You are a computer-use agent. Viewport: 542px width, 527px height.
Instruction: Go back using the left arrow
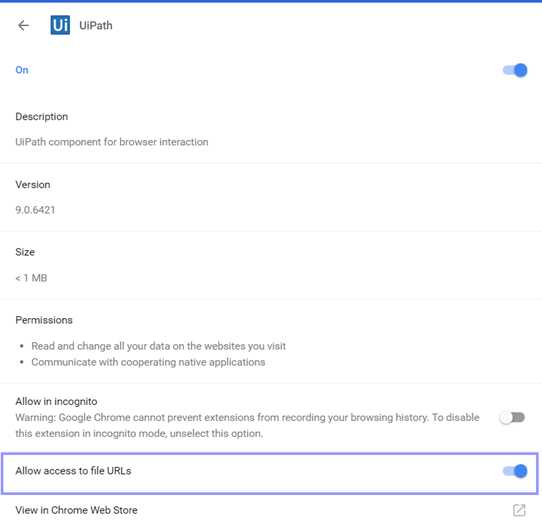point(23,25)
